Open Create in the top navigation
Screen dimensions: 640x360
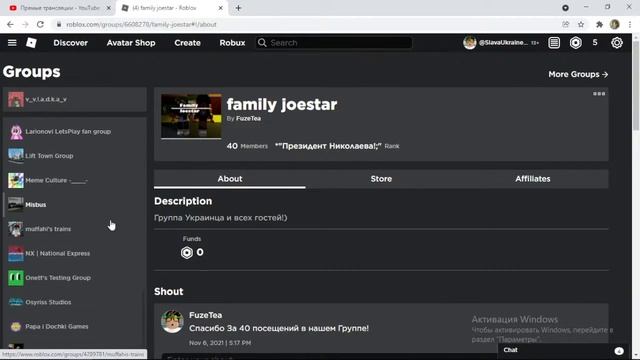point(187,43)
